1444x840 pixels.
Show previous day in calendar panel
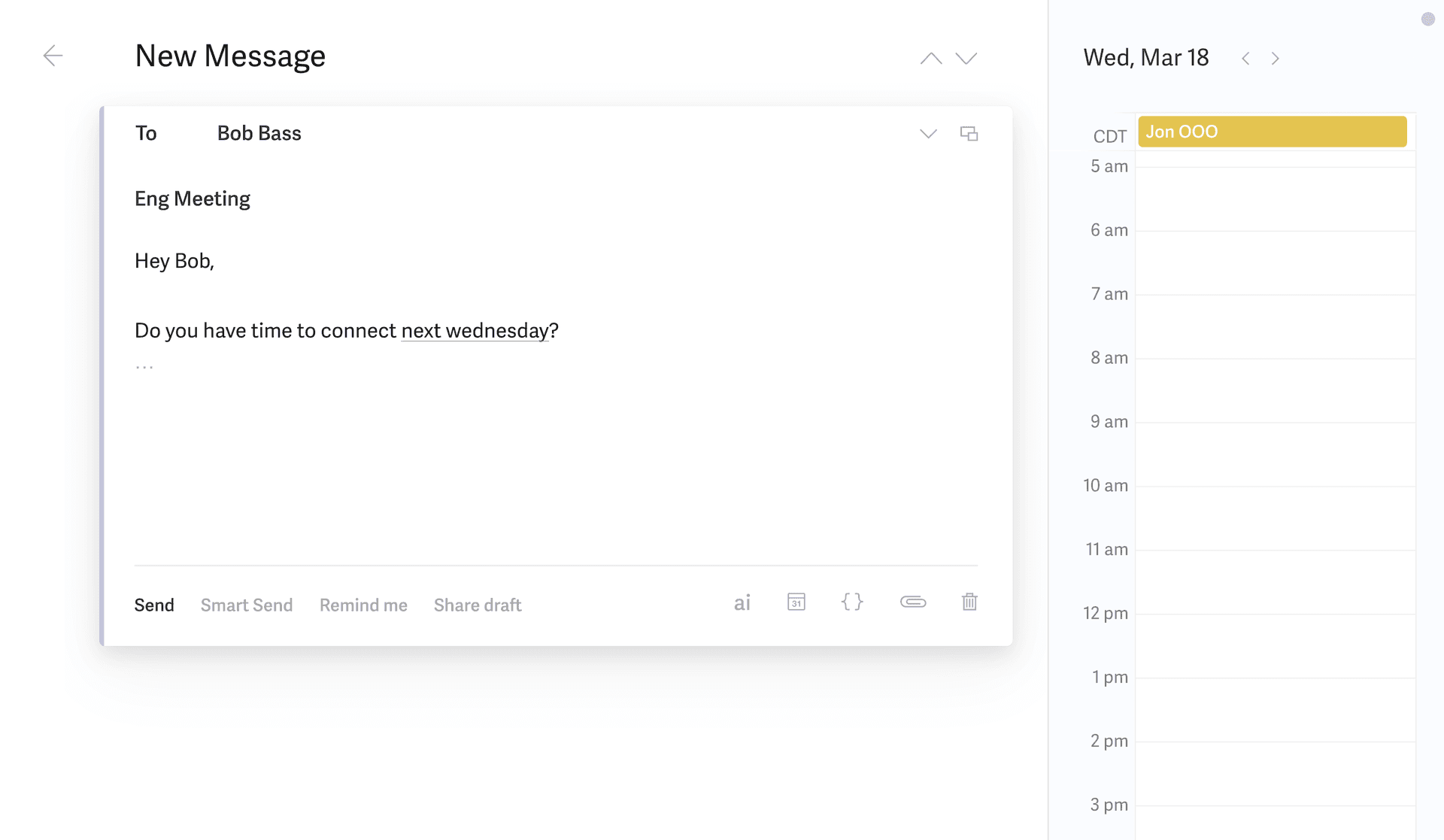(1245, 59)
